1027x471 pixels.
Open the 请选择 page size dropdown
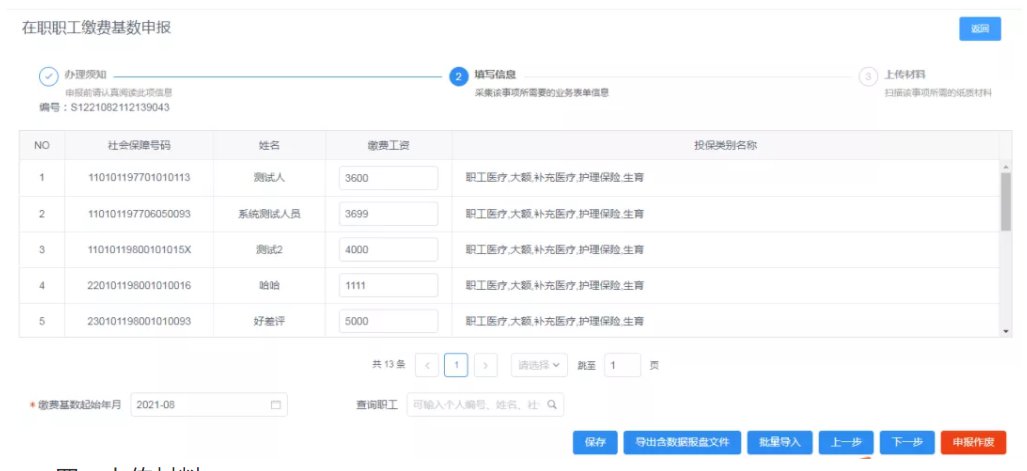[539, 365]
